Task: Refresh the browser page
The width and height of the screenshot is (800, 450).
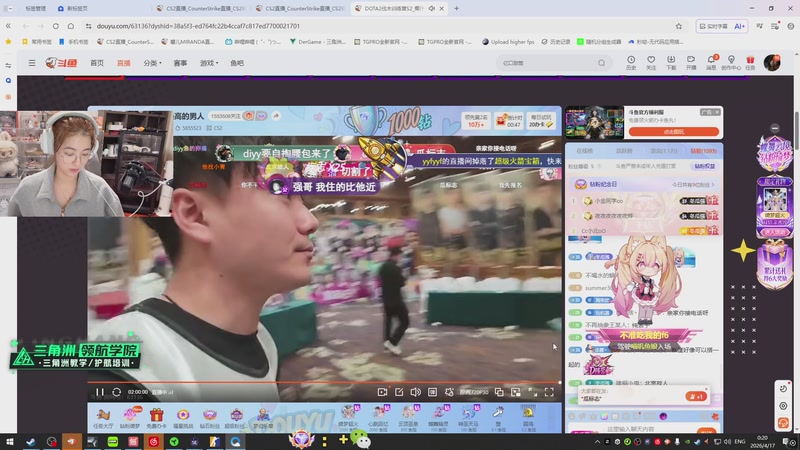Action: [56, 26]
